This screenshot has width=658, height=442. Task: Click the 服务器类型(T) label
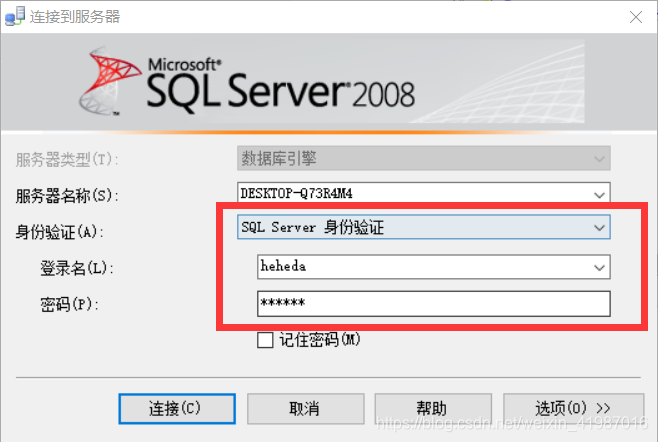pos(67,160)
